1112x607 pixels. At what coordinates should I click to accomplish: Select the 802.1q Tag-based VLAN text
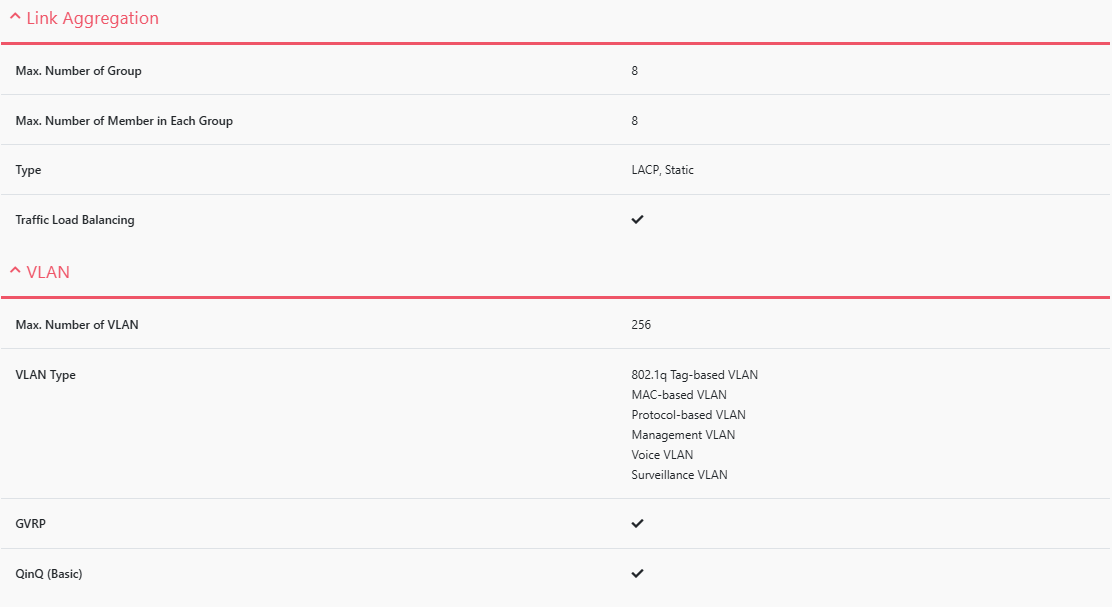coord(695,375)
